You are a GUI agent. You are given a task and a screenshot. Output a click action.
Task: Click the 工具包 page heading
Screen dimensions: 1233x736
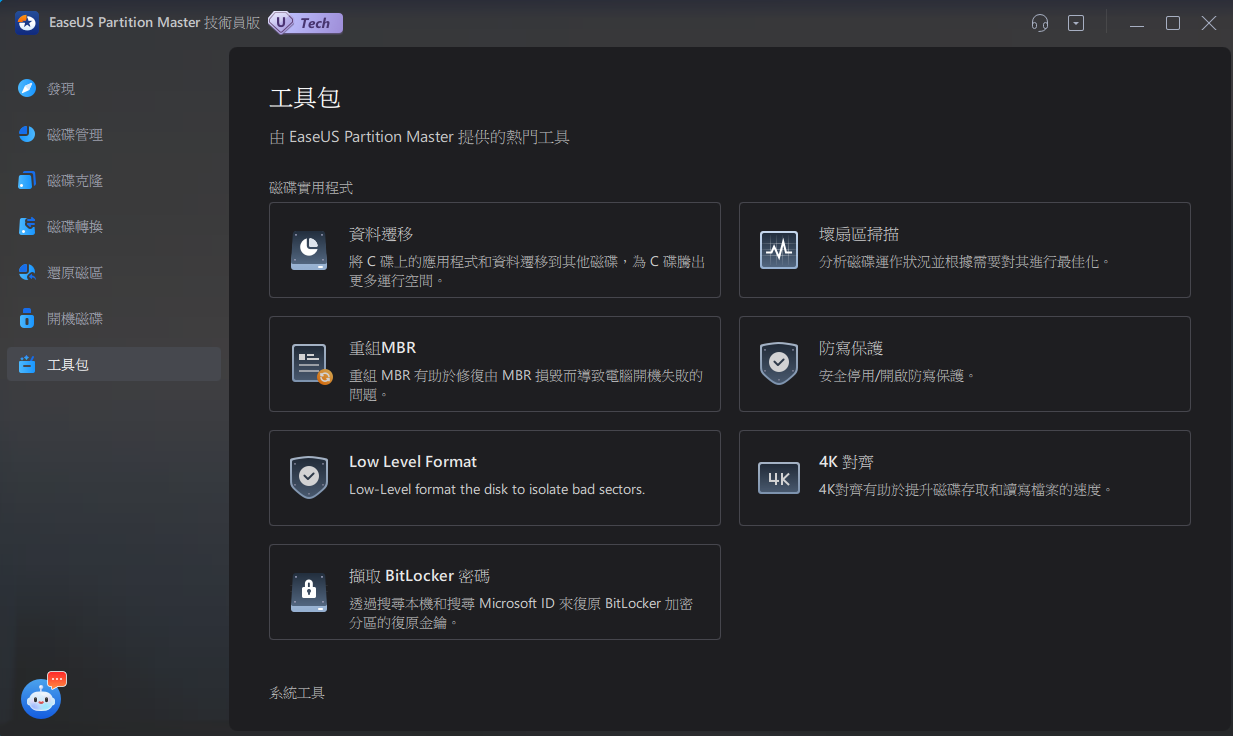tap(305, 98)
